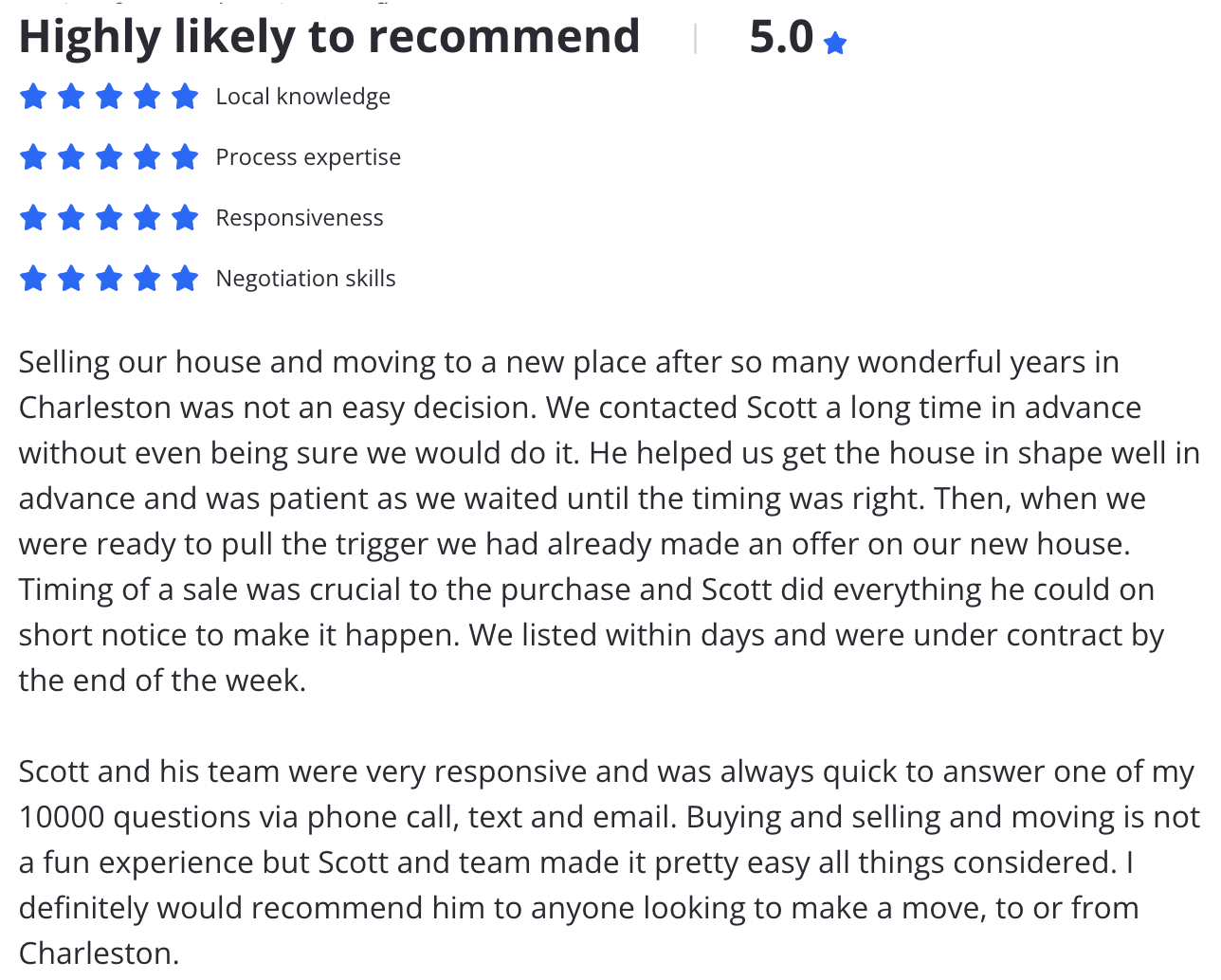Image resolution: width=1221 pixels, height=980 pixels.
Task: Click the blue star beside the 5.0 rating
Action: 835,44
